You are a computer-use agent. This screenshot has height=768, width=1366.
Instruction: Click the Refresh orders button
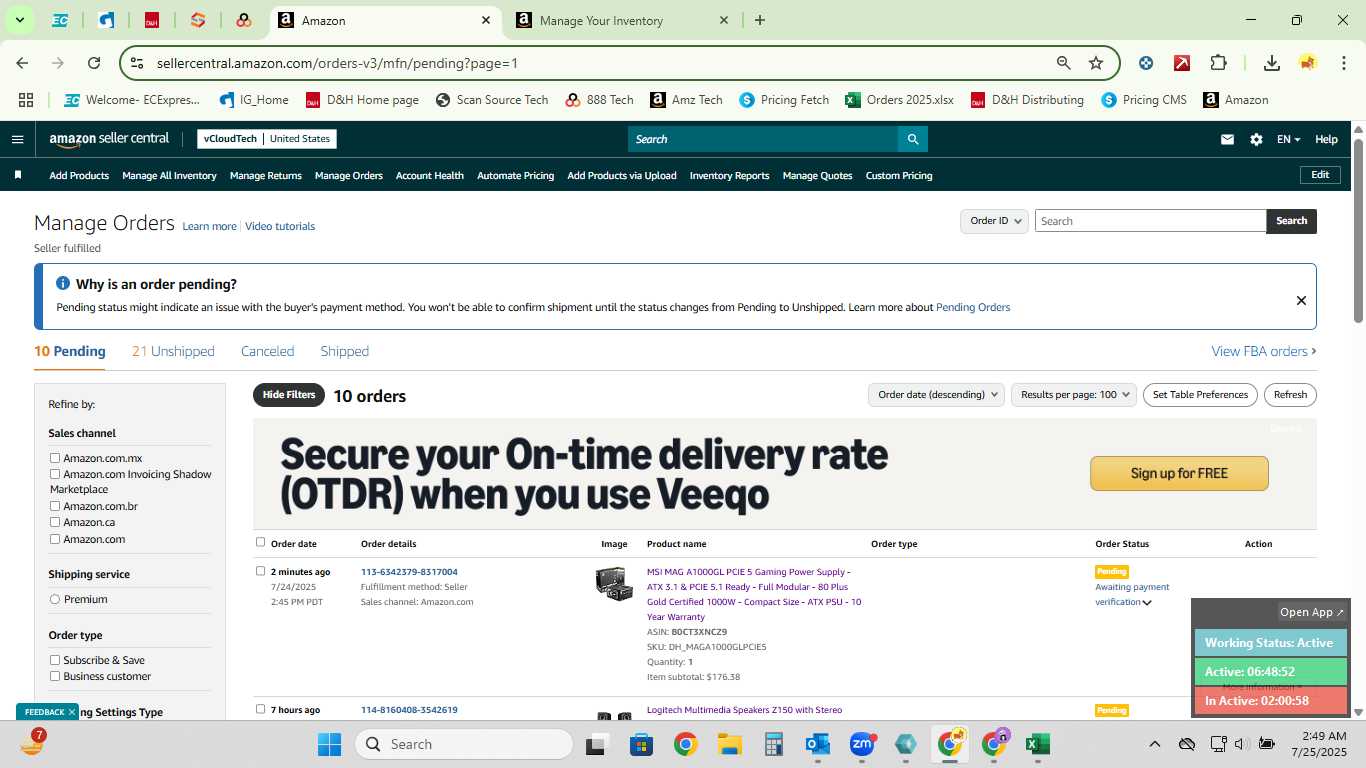1290,395
